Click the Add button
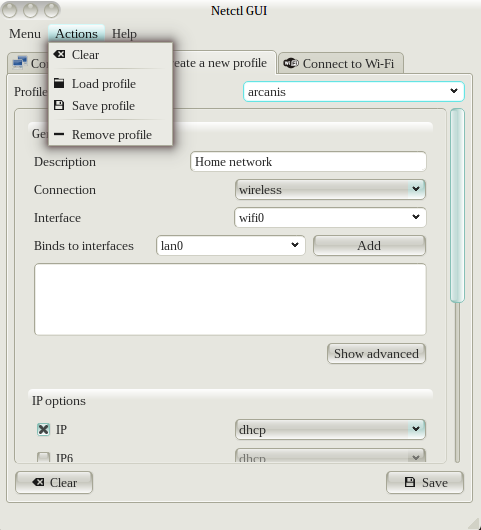This screenshot has width=481, height=530. (369, 246)
